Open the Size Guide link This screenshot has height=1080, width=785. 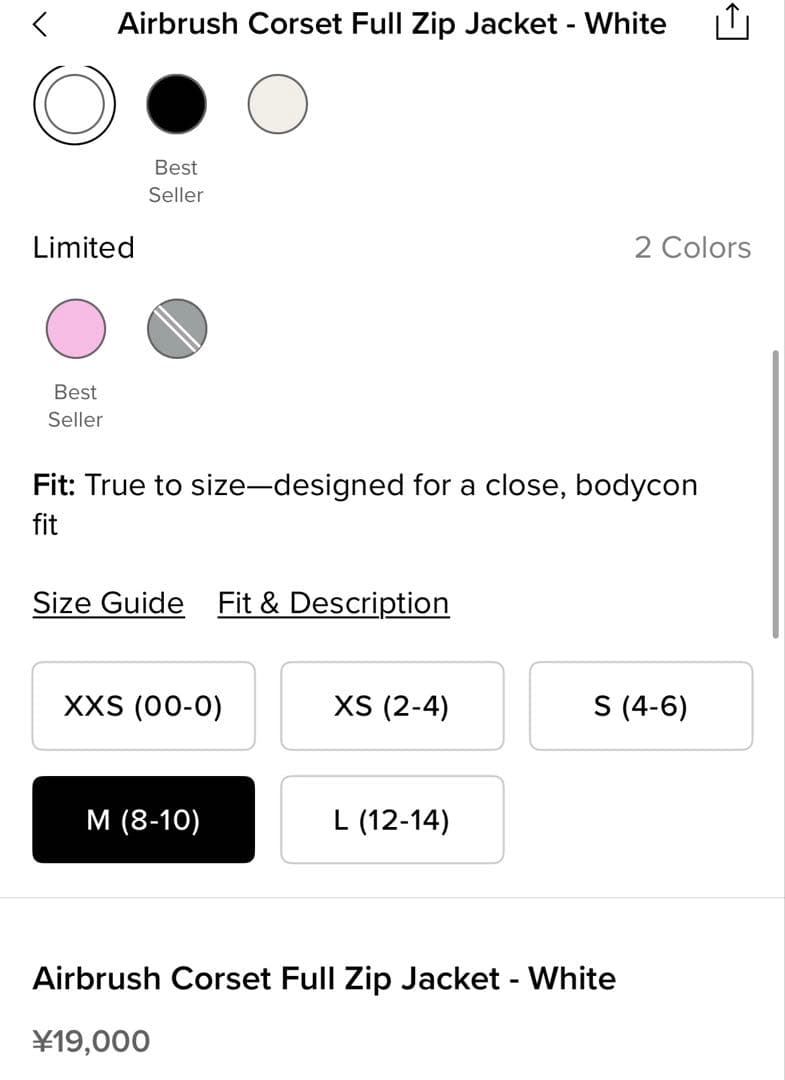108,603
